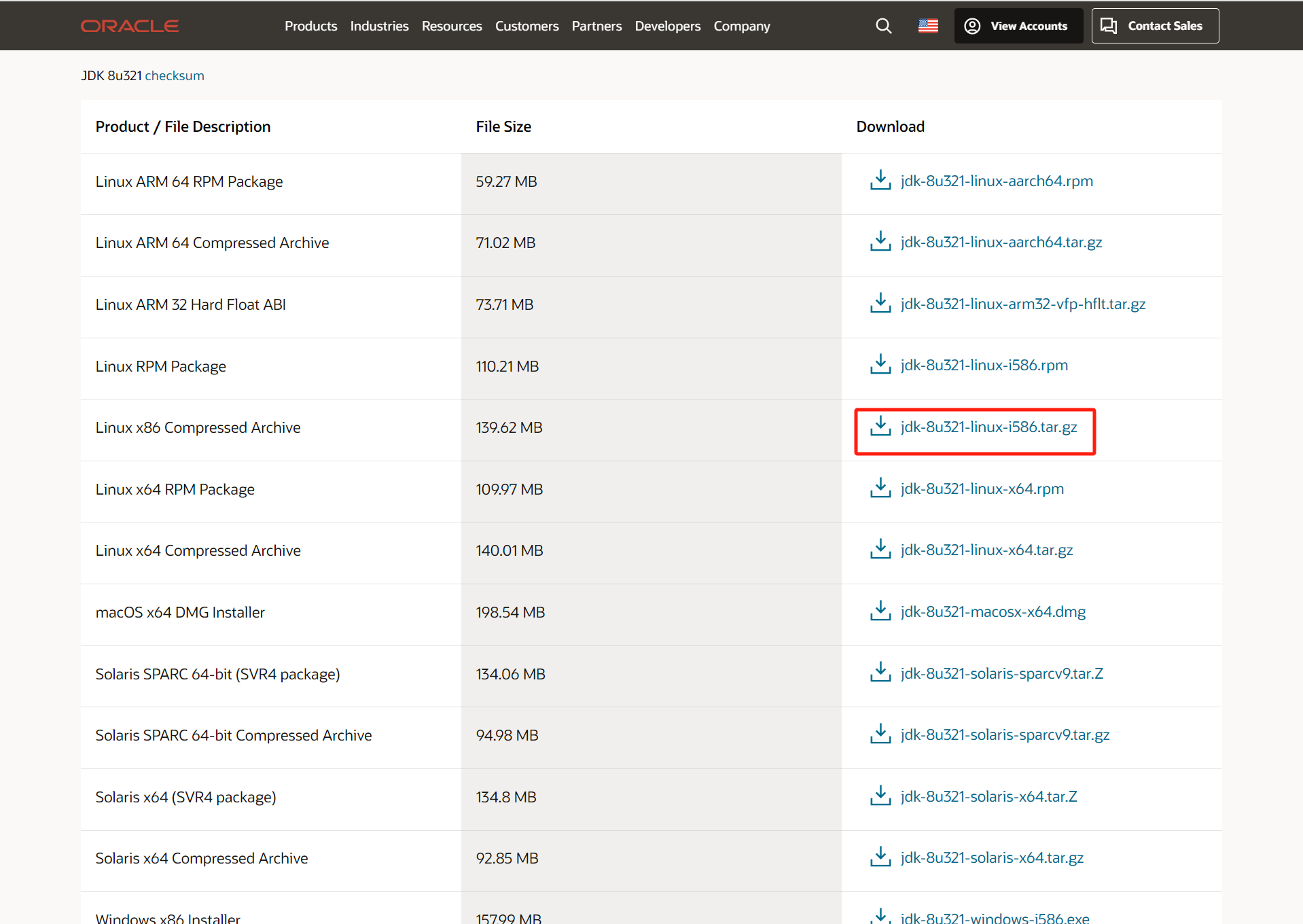Click the user icon beside View Accounts
The image size is (1303, 924).
972,26
